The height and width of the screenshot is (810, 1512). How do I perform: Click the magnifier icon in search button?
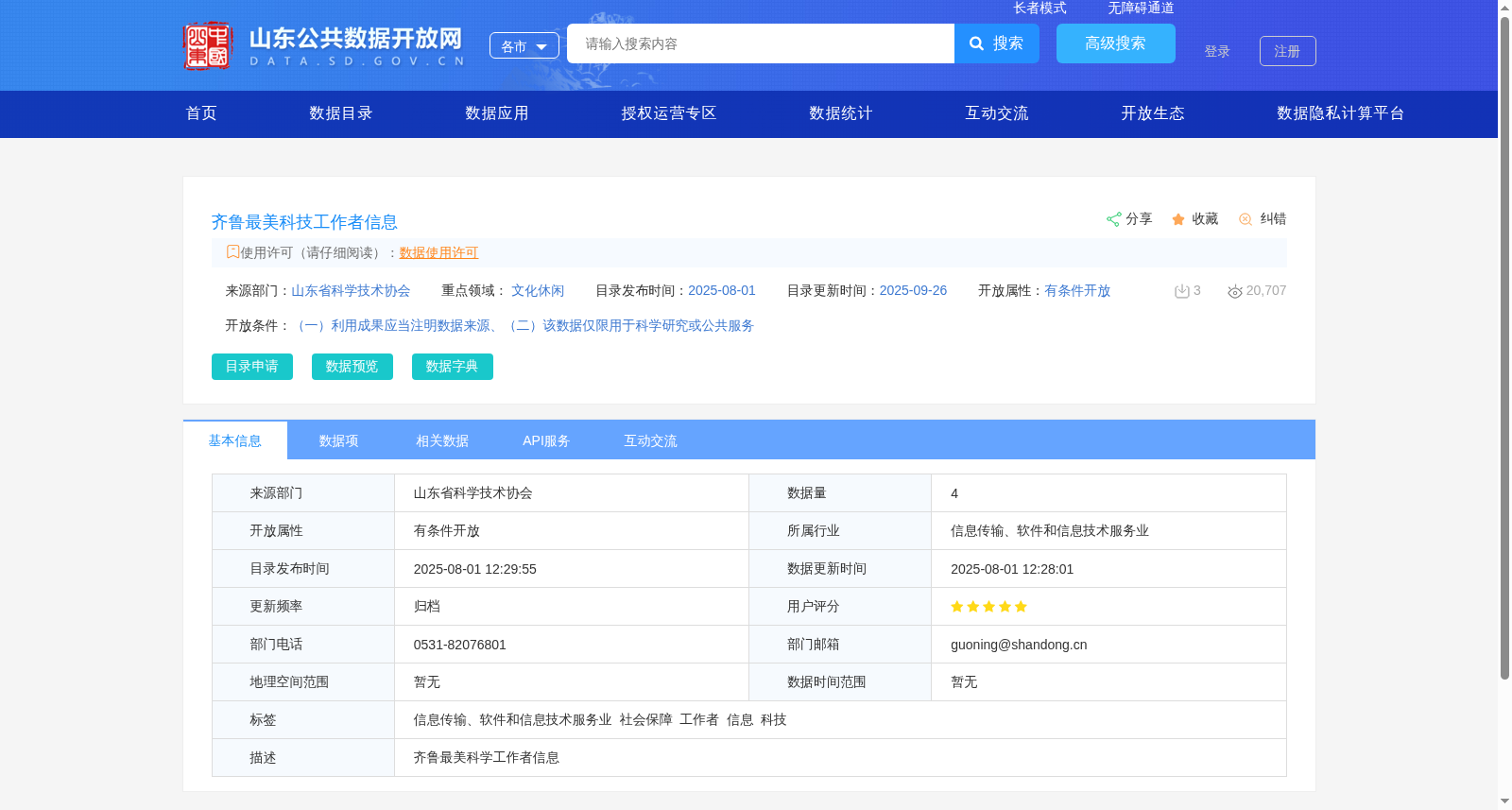pos(977,43)
